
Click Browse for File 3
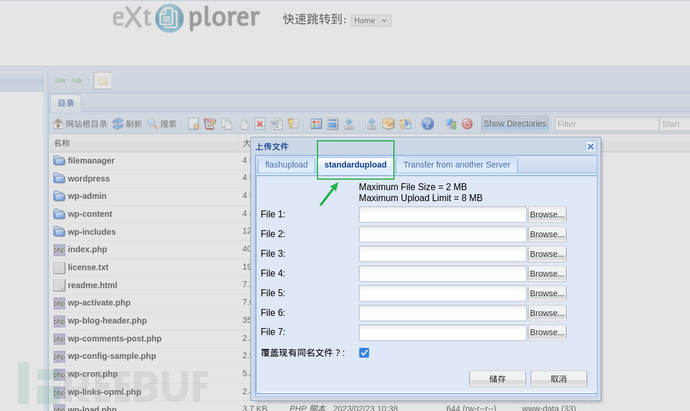[x=547, y=254]
